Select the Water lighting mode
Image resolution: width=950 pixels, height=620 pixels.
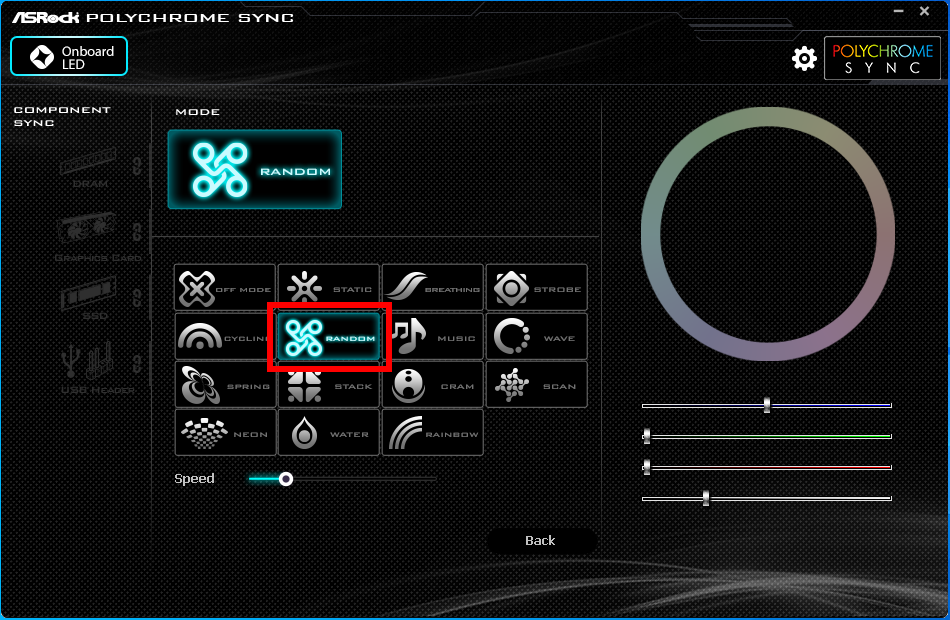coord(328,432)
